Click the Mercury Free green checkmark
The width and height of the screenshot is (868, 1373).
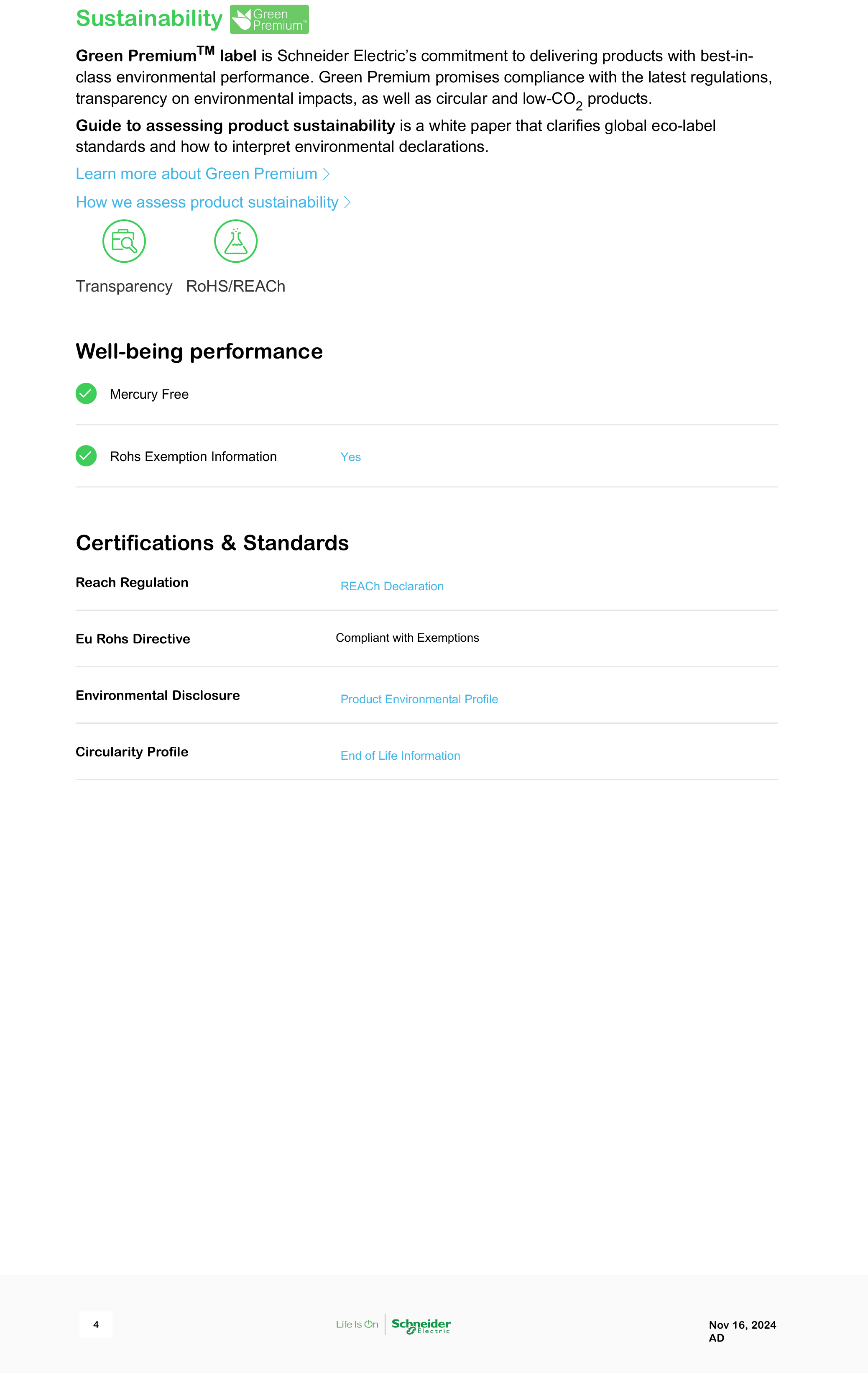86,393
